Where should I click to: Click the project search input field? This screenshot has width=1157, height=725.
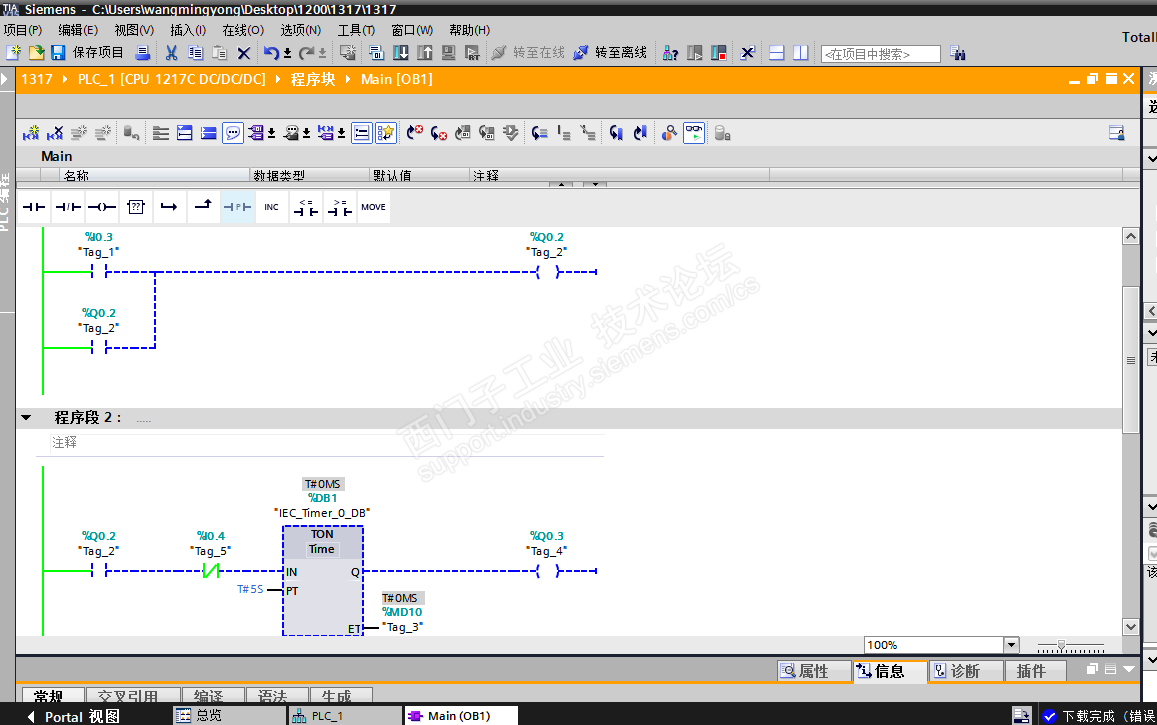[x=880, y=54]
